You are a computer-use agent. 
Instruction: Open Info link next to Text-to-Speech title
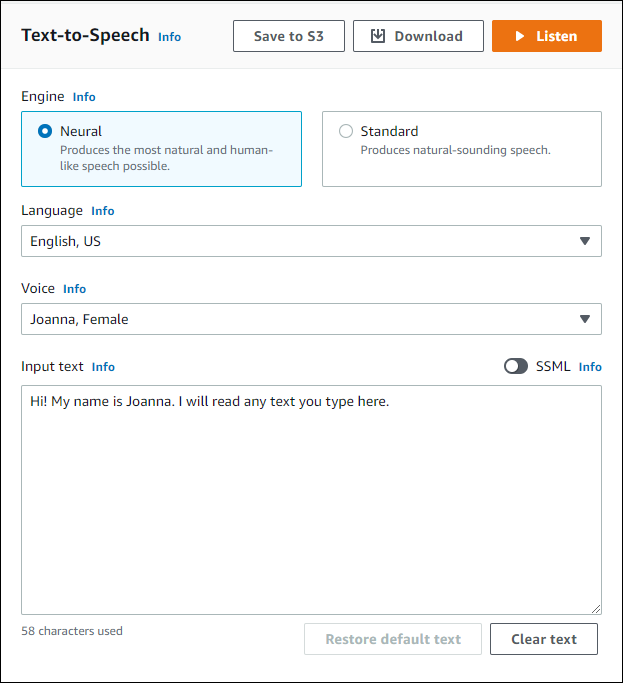tap(170, 37)
